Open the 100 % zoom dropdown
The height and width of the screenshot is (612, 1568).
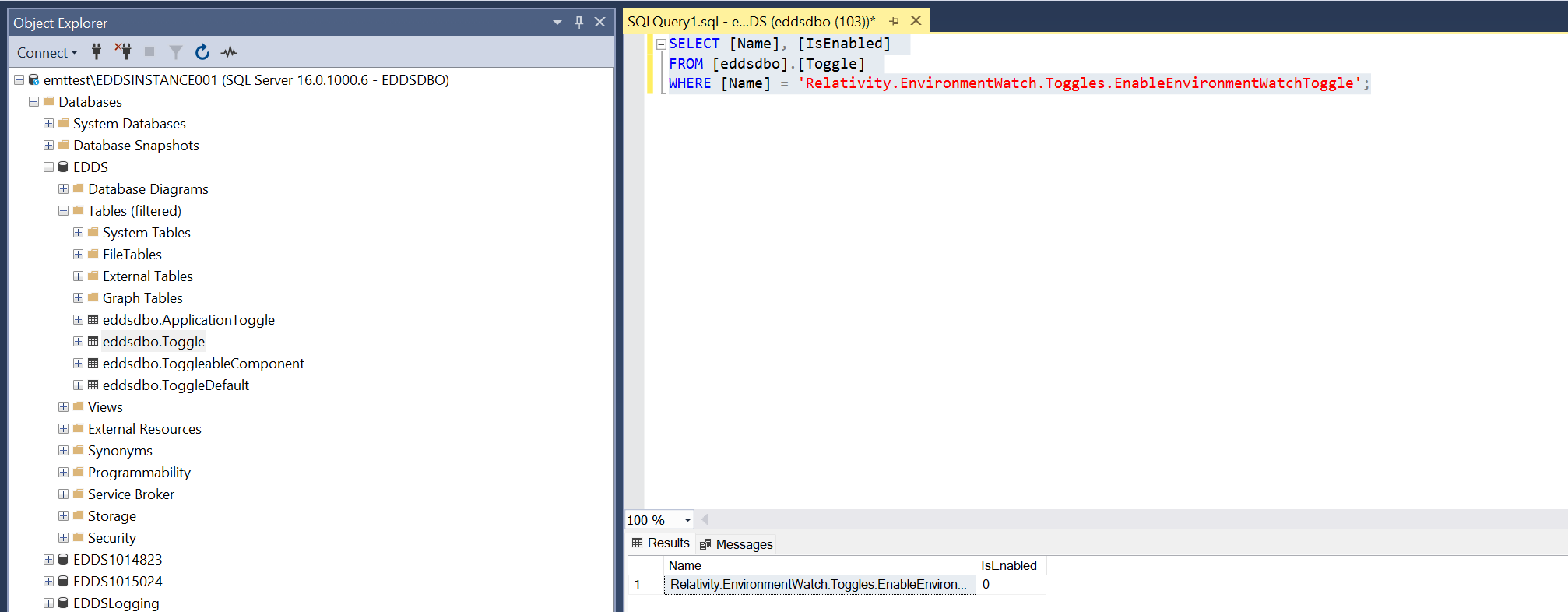[x=687, y=520]
